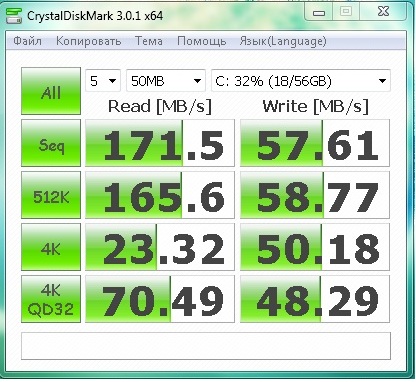Open the Тема menu
416x382 pixels.
click(x=149, y=41)
